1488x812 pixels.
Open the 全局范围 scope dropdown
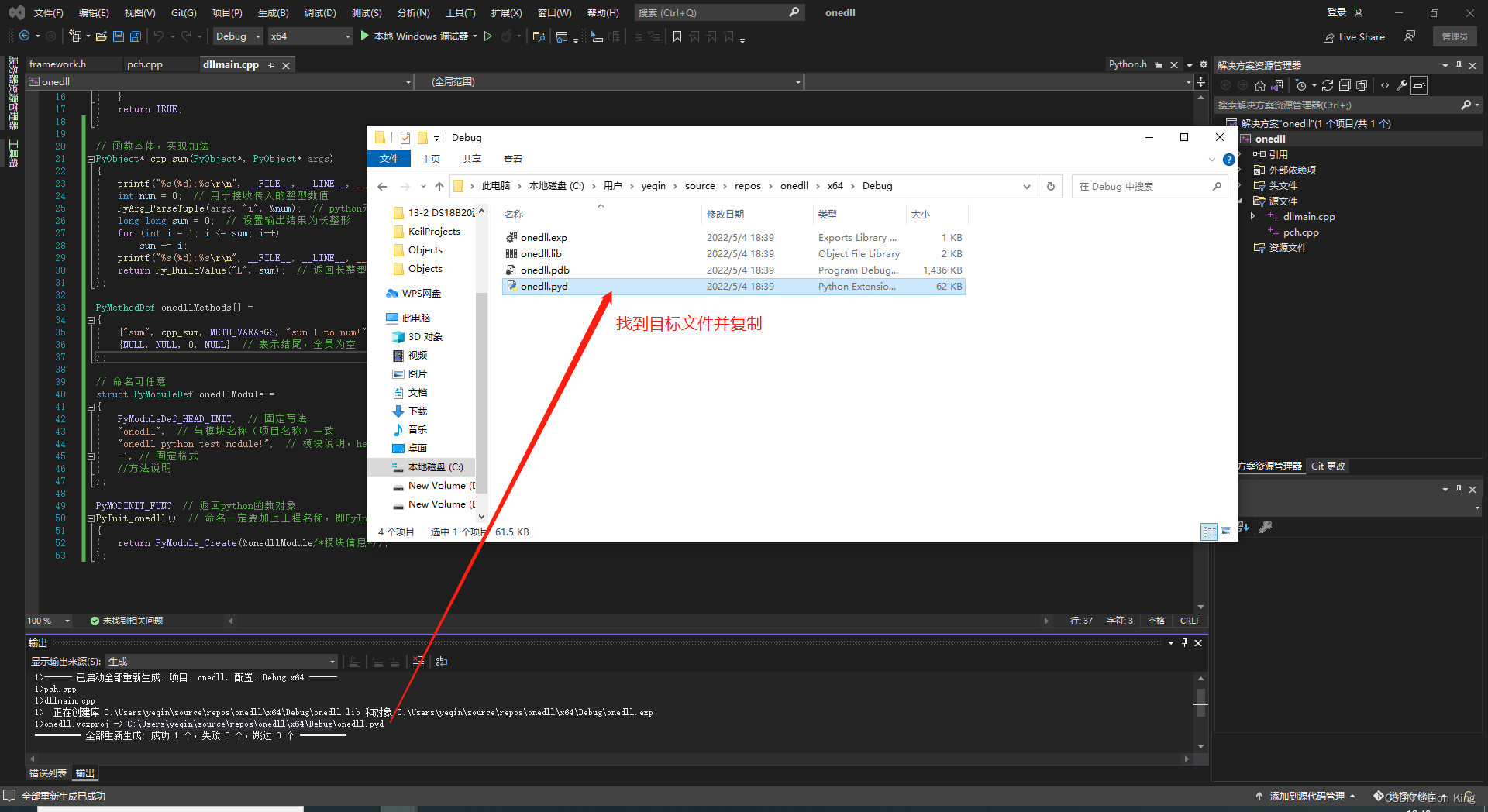pos(608,81)
